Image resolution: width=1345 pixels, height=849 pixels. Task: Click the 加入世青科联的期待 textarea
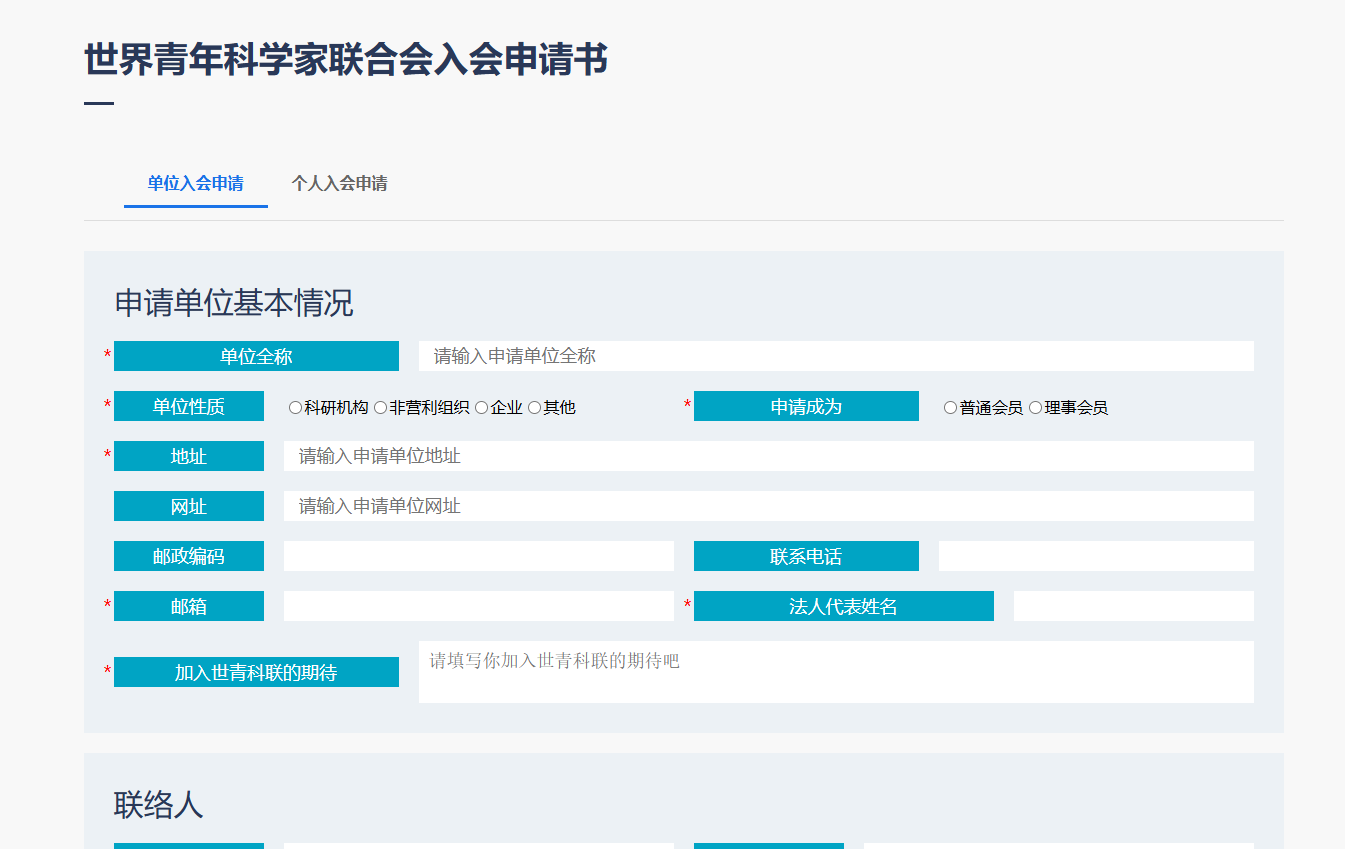(x=835, y=672)
